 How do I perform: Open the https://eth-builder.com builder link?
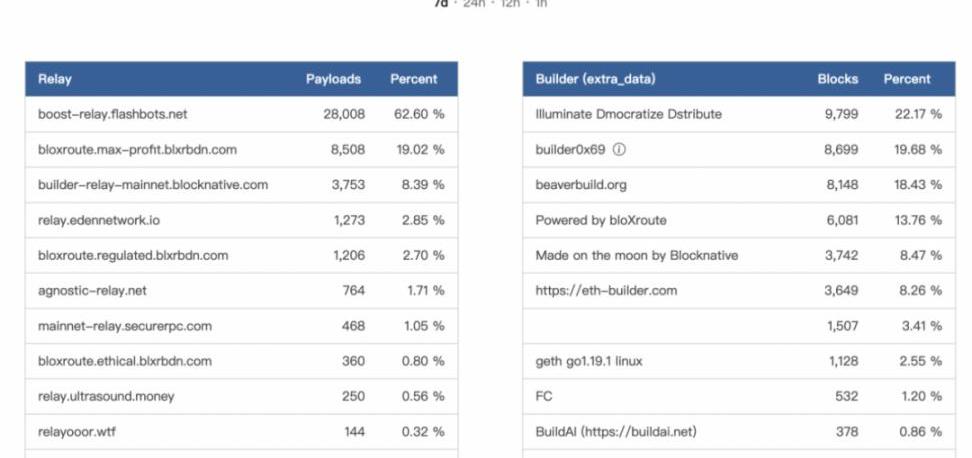click(x=606, y=291)
